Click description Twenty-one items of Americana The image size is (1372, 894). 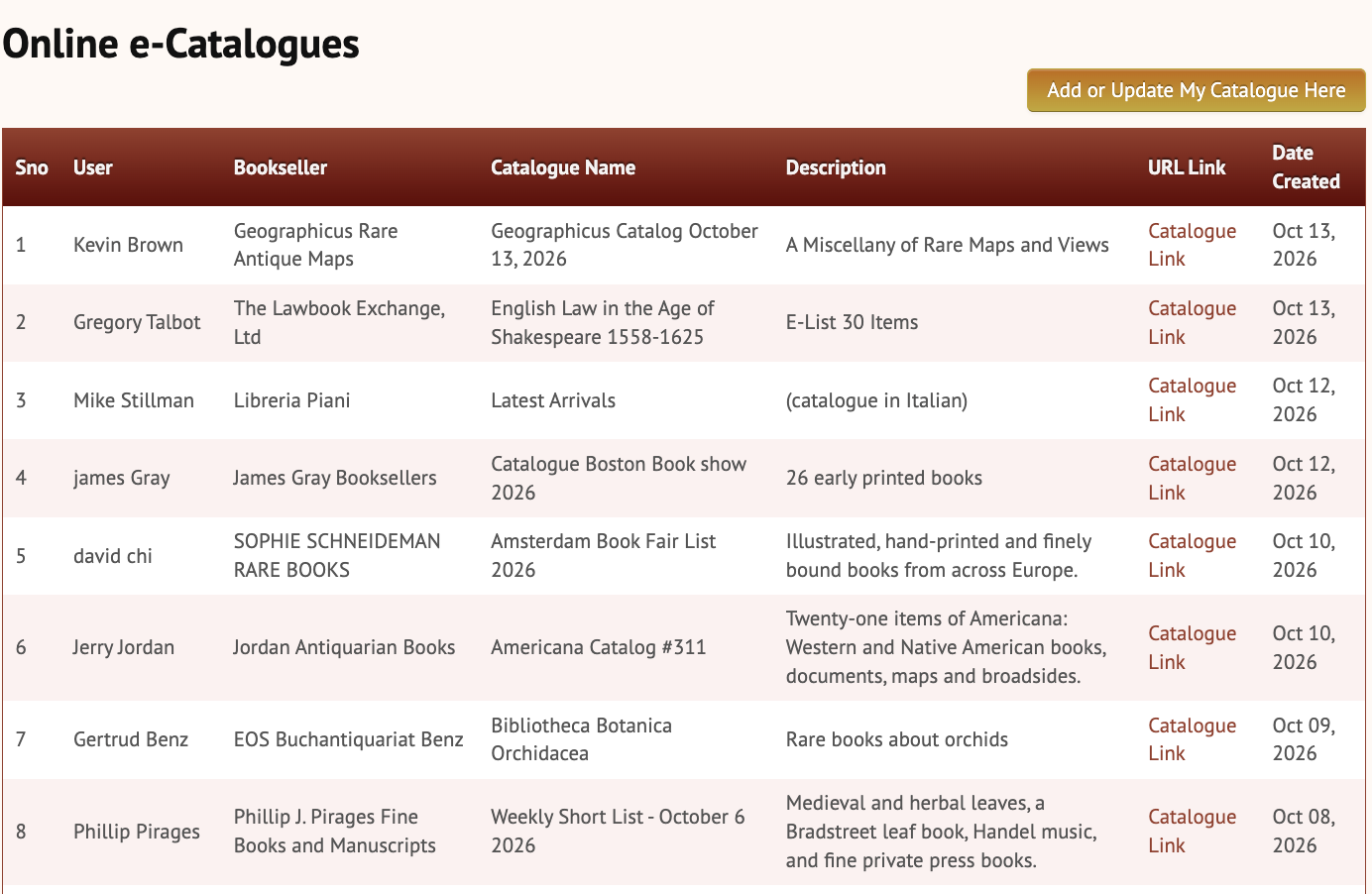coord(947,647)
